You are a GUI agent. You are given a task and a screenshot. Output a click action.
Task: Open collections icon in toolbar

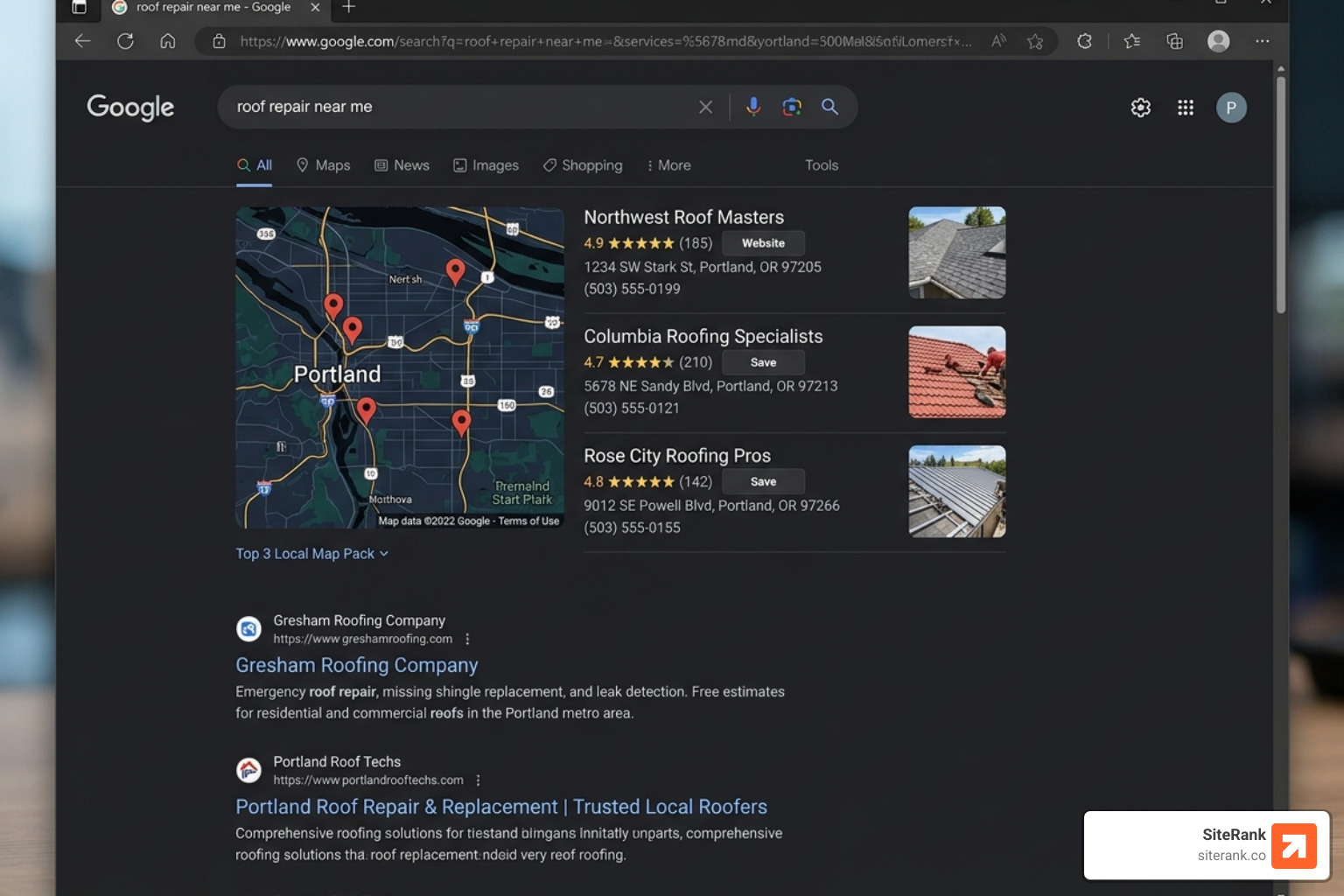1175,41
